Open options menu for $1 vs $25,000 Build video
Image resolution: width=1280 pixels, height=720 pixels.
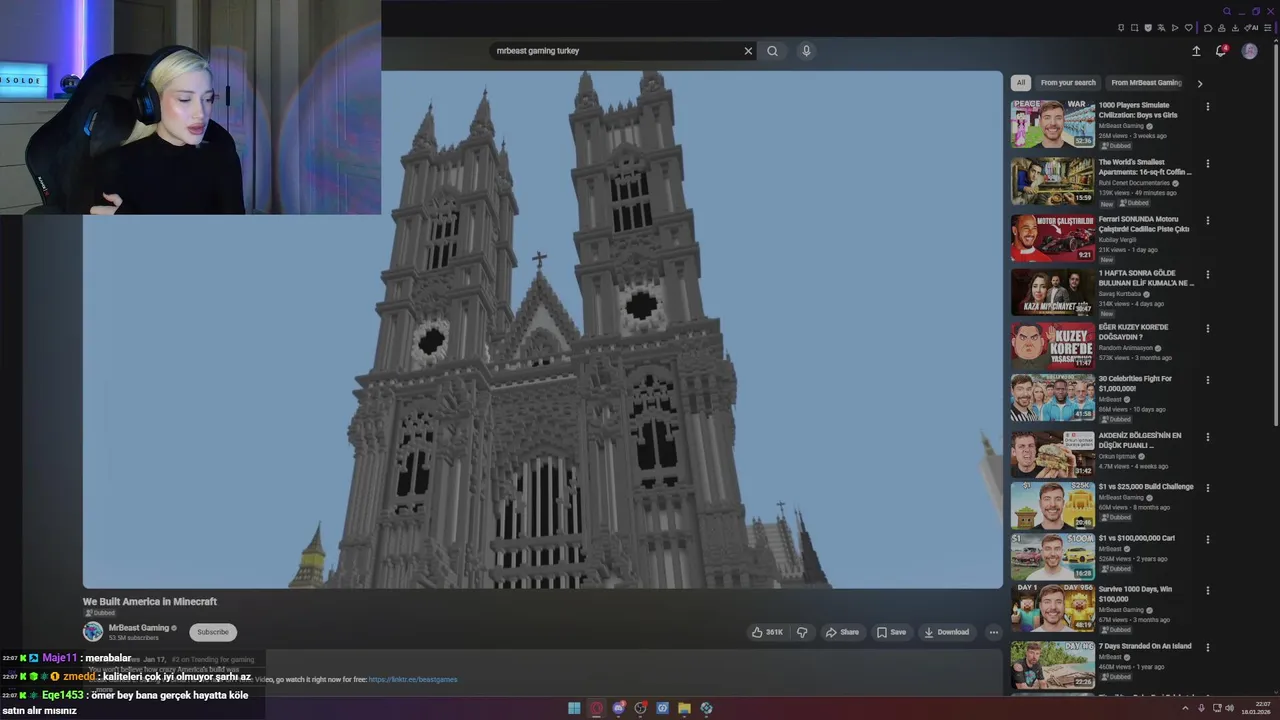coord(1207,489)
